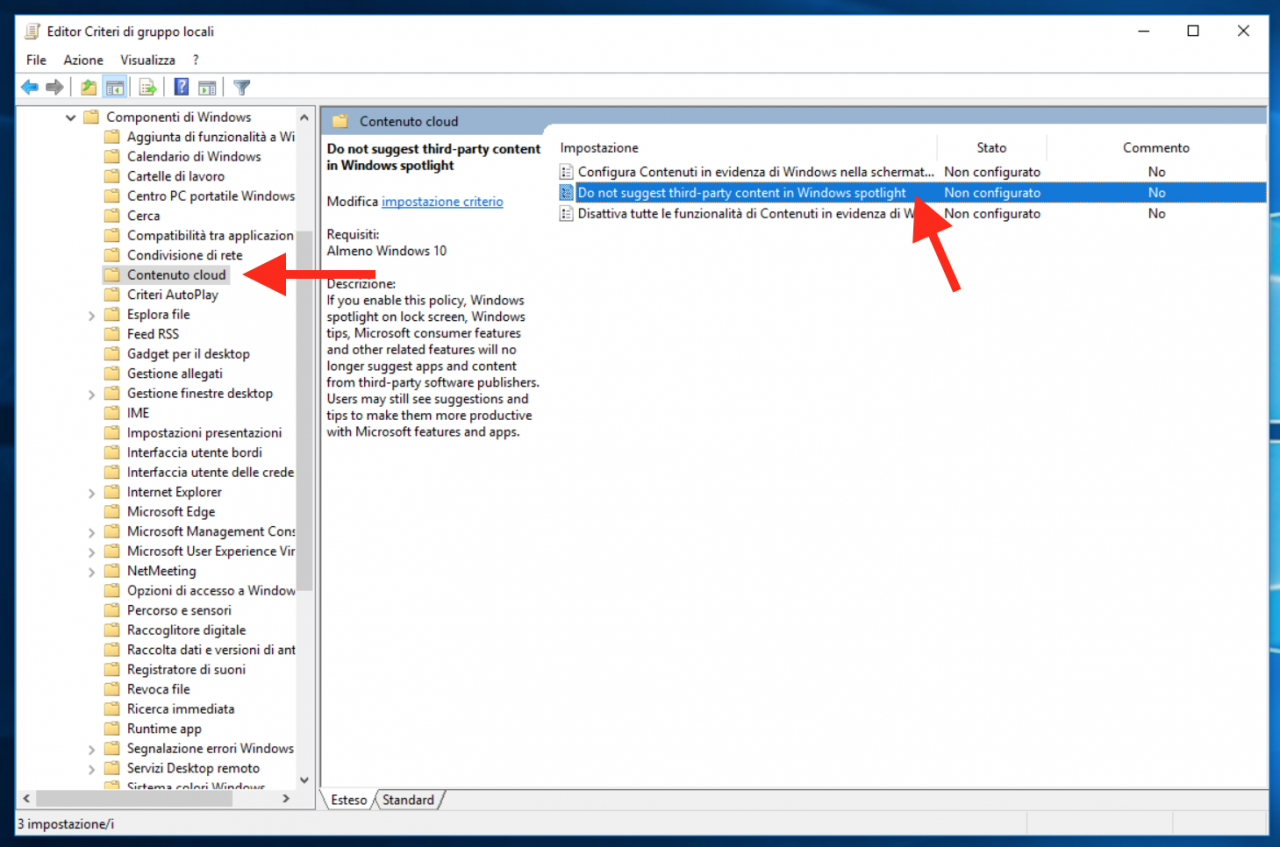The image size is (1280, 847).
Task: Sort by the Commento column header
Action: tap(1156, 148)
